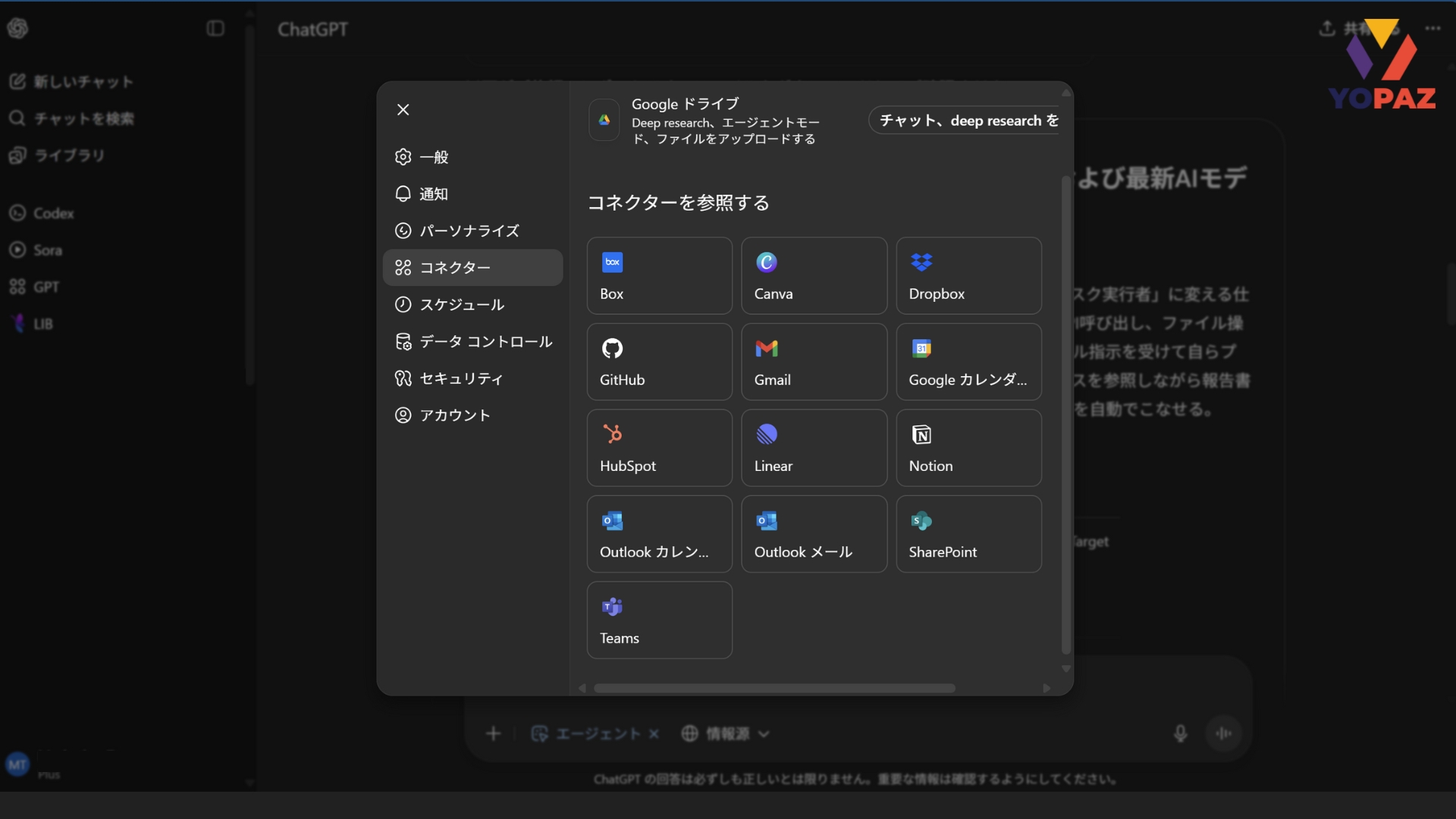Open the Canva connector card
Image resolution: width=1456 pixels, height=819 pixels.
coord(814,276)
